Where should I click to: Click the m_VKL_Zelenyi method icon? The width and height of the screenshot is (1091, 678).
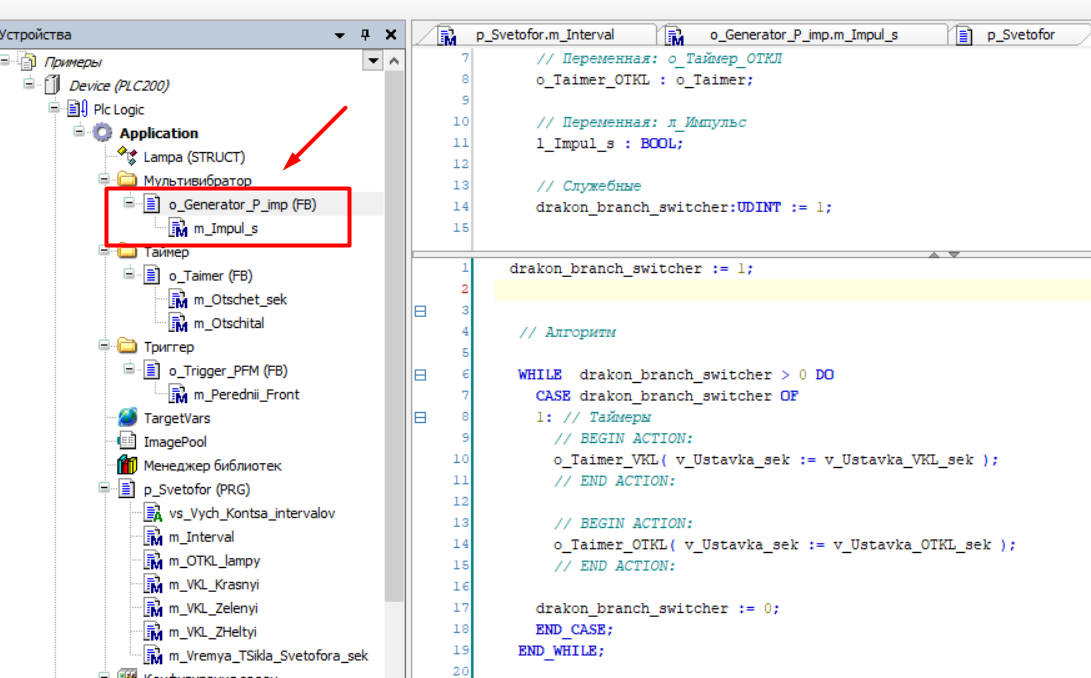click(x=153, y=608)
